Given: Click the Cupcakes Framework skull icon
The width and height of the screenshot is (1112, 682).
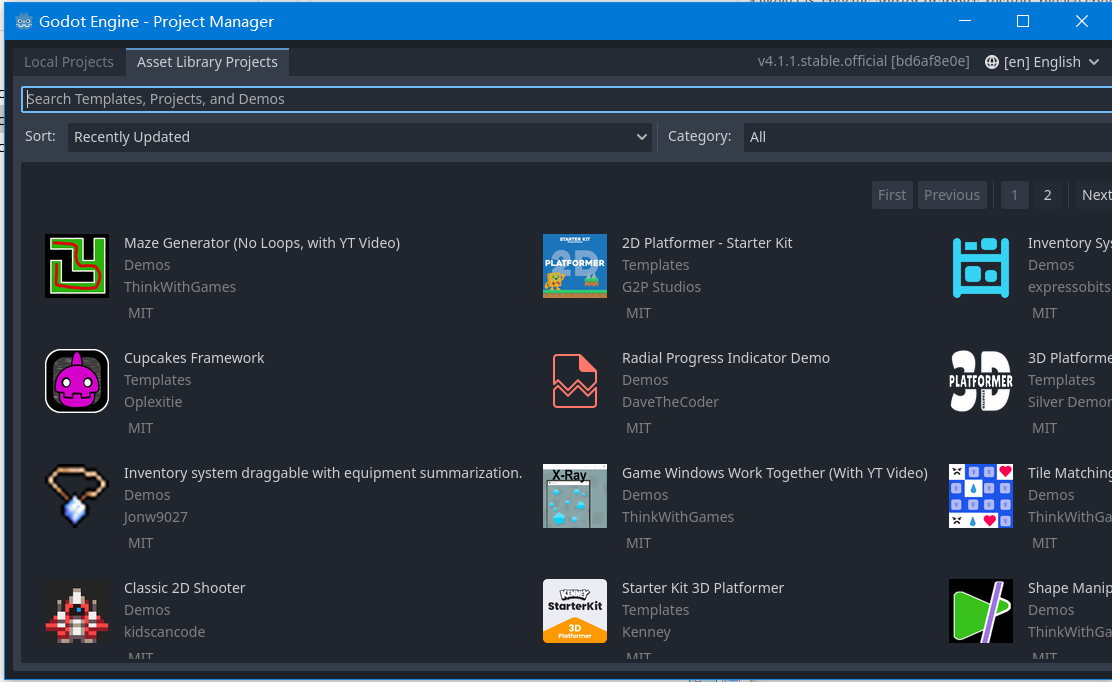Looking at the screenshot, I should tap(77, 381).
